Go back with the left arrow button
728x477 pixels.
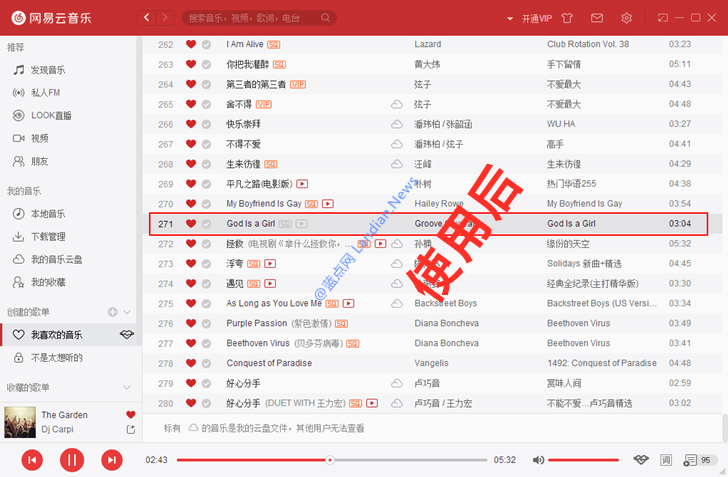pyautogui.click(x=147, y=18)
